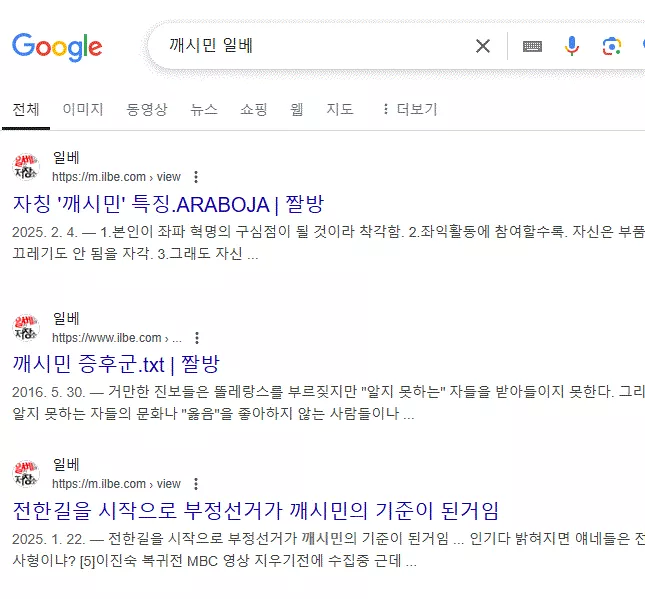Viewport: 645px width, 599px height.
Task: Click into the search box text 깨시민 일베
Action: [x=211, y=45]
